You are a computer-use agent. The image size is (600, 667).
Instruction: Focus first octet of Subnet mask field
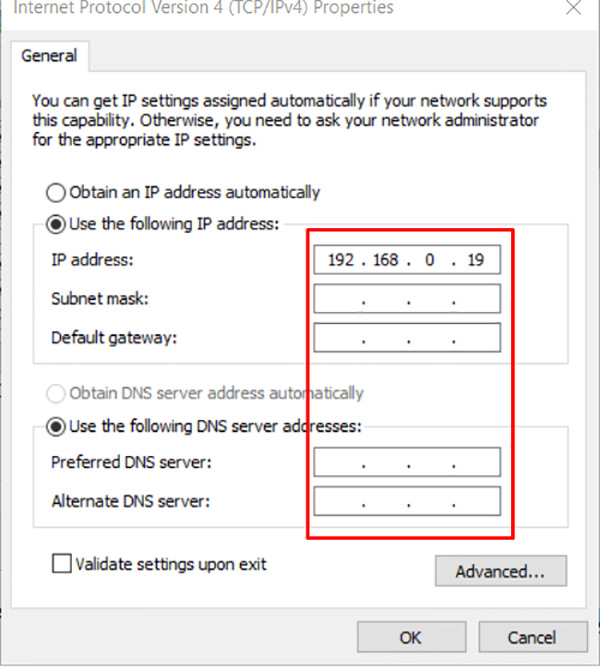point(339,299)
